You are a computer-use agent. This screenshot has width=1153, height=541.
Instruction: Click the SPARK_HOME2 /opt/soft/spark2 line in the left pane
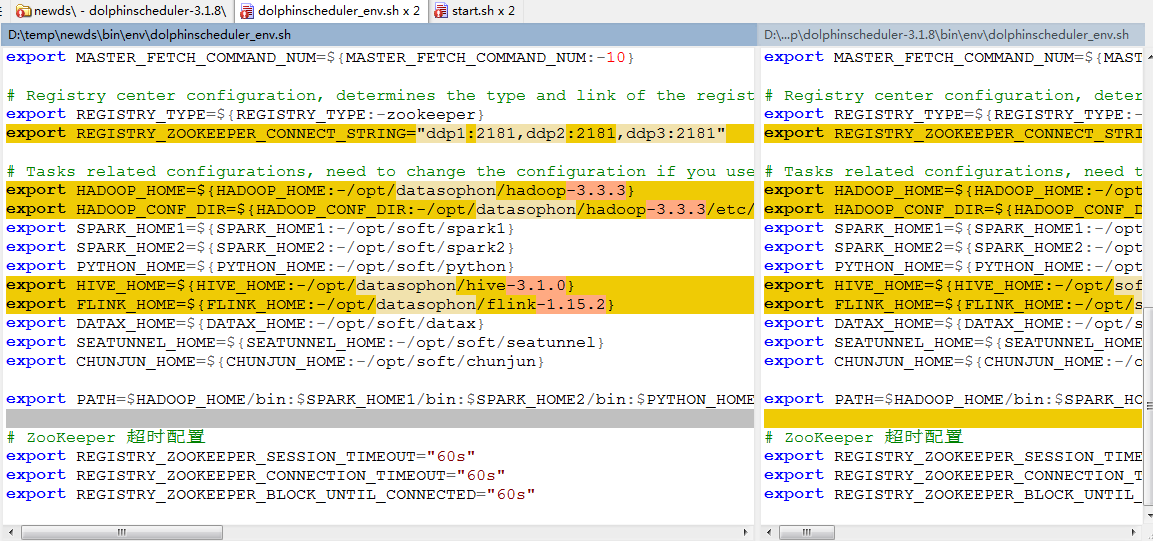pos(261,248)
